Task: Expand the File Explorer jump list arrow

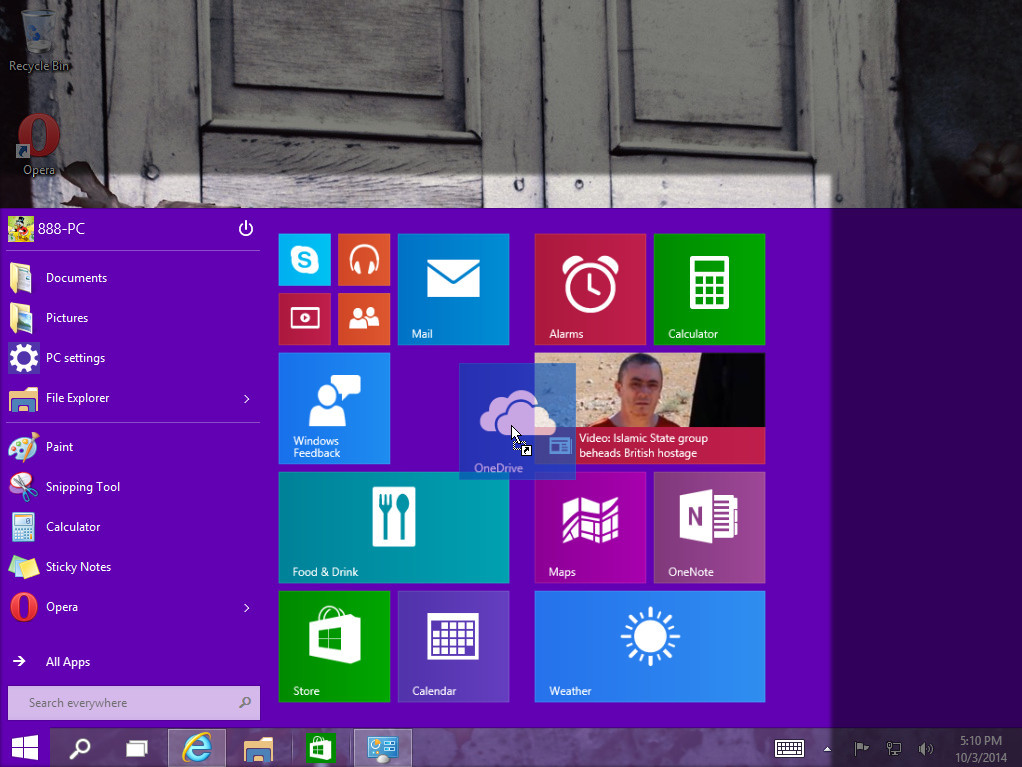Action: click(x=246, y=398)
